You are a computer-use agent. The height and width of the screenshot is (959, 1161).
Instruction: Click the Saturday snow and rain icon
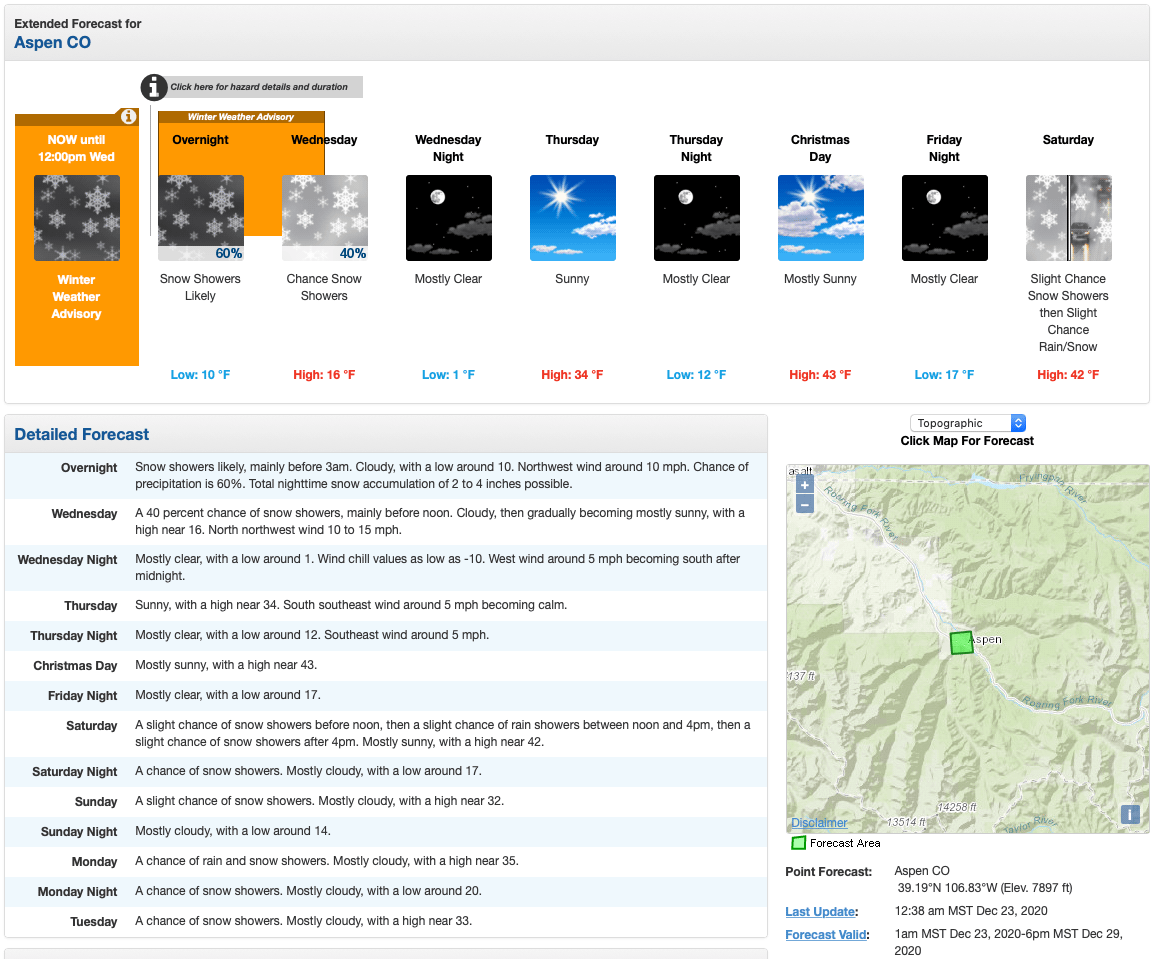1068,218
